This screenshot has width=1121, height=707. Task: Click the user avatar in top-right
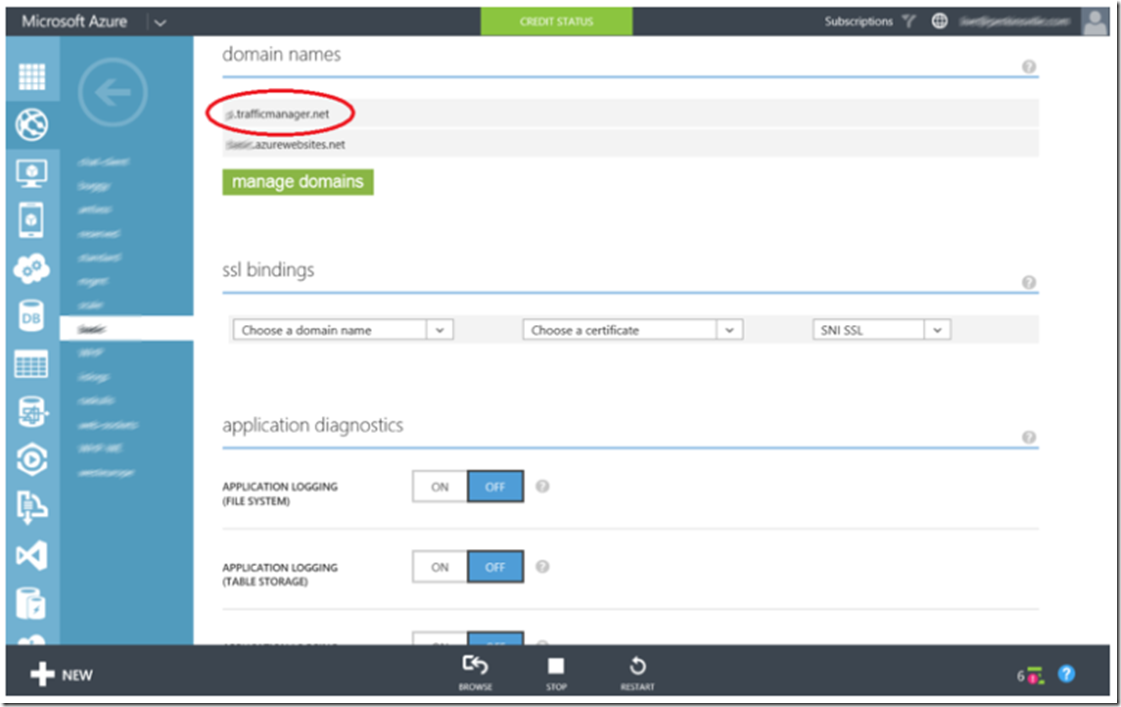coord(1095,21)
